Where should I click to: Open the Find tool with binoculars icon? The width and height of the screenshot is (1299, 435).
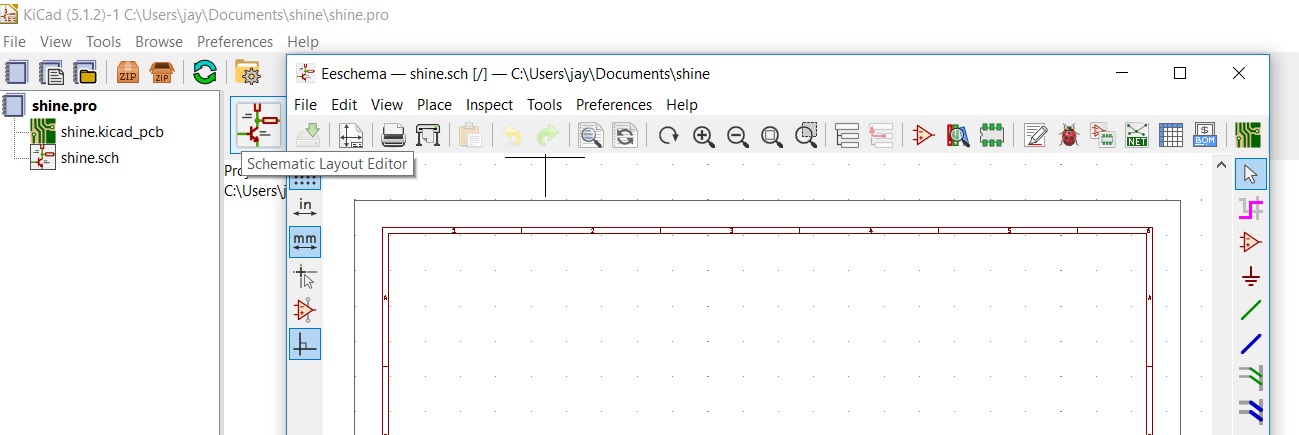coord(591,135)
